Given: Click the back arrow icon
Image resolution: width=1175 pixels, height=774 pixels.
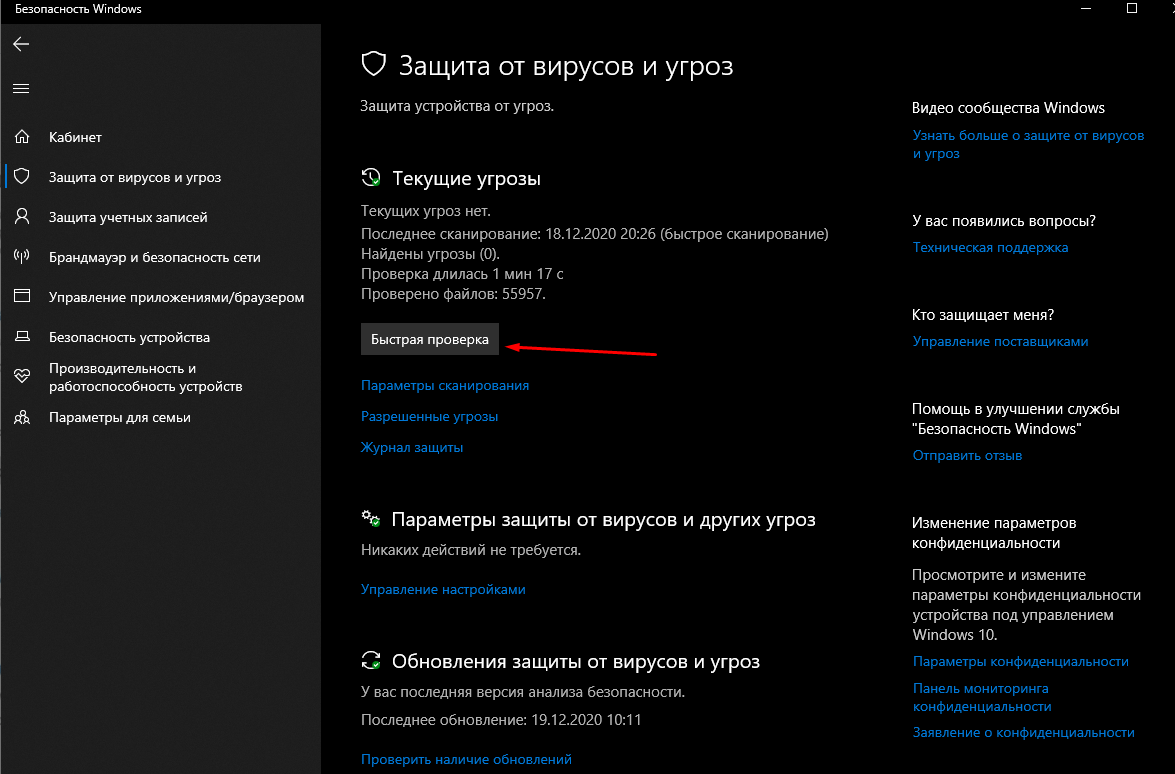Looking at the screenshot, I should [21, 44].
